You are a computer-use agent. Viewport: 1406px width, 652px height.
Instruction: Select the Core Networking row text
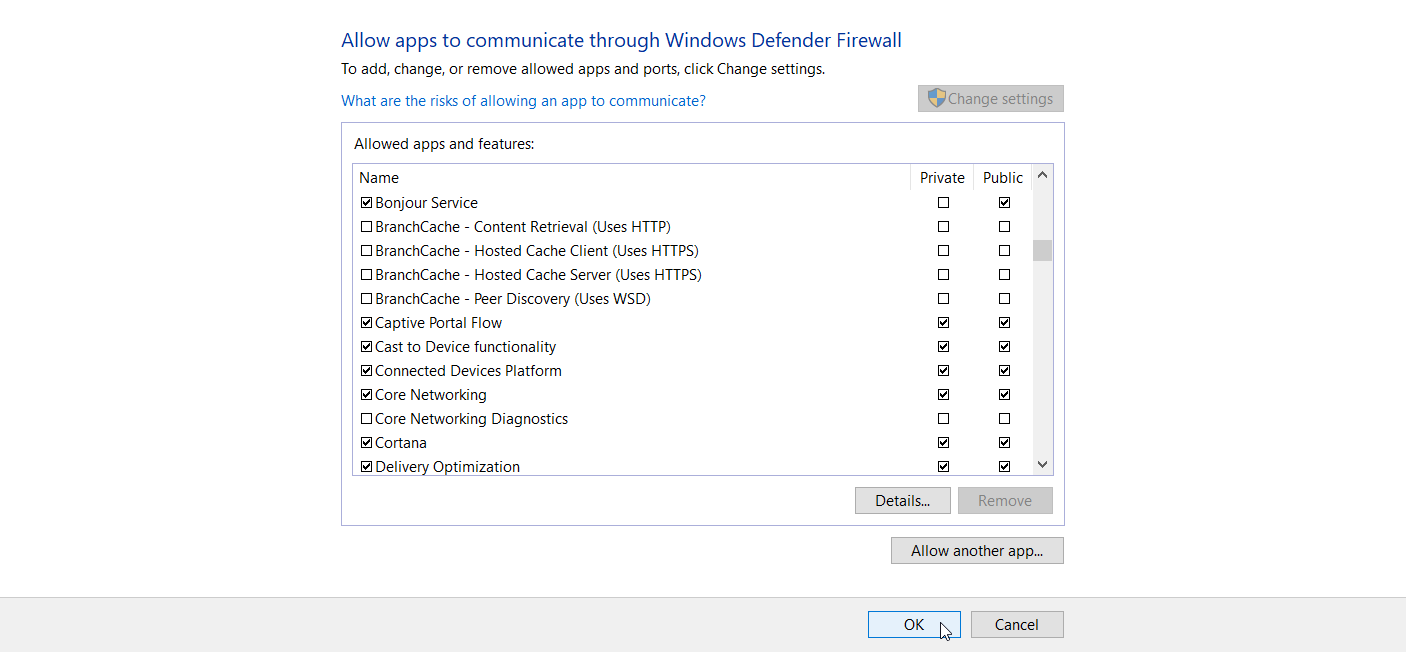431,395
